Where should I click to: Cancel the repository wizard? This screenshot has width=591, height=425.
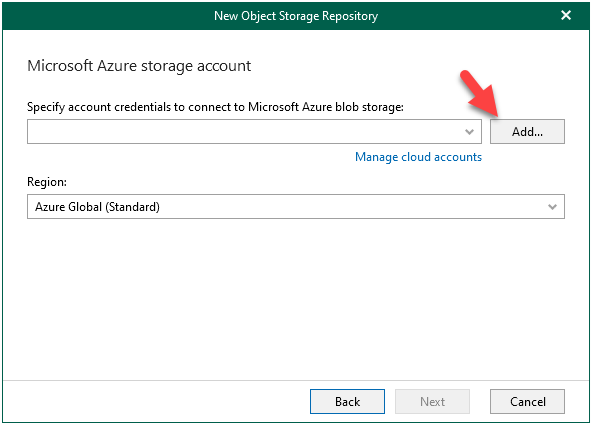[527, 402]
